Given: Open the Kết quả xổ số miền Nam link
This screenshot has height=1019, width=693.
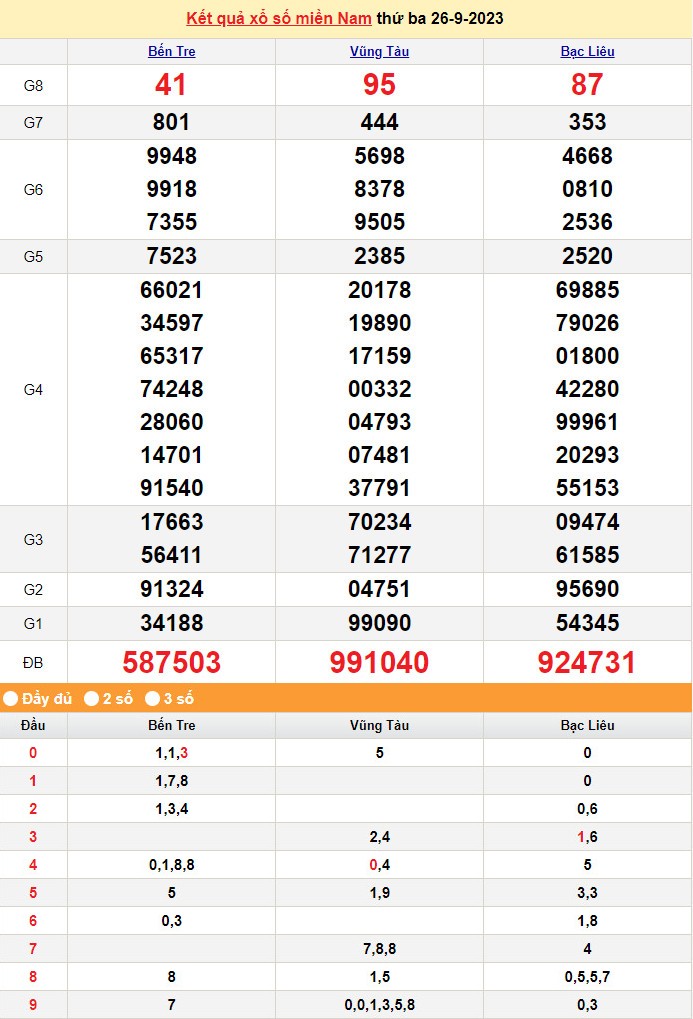Looking at the screenshot, I should click(x=279, y=19).
